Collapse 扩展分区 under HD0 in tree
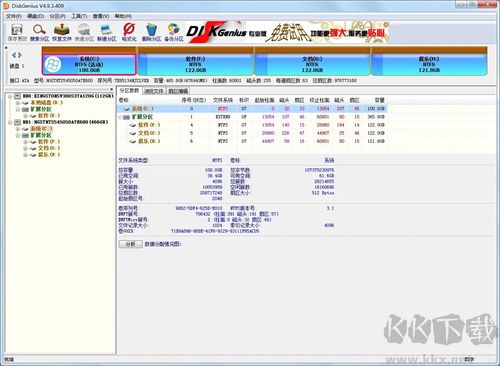 click(18, 109)
